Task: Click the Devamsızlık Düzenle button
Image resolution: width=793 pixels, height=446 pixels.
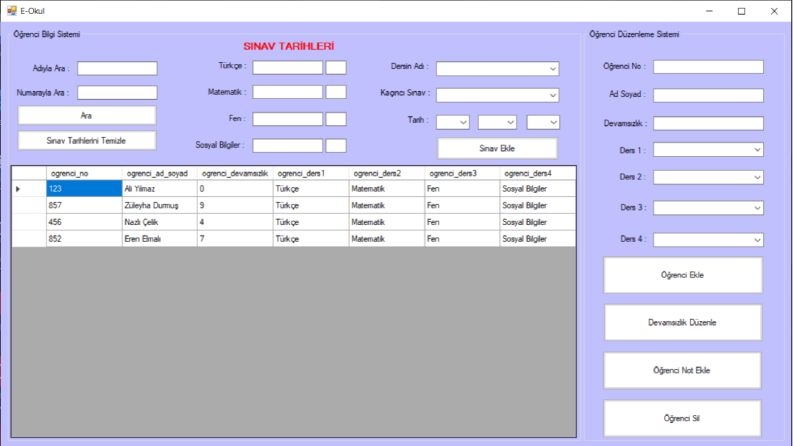Action: click(683, 323)
